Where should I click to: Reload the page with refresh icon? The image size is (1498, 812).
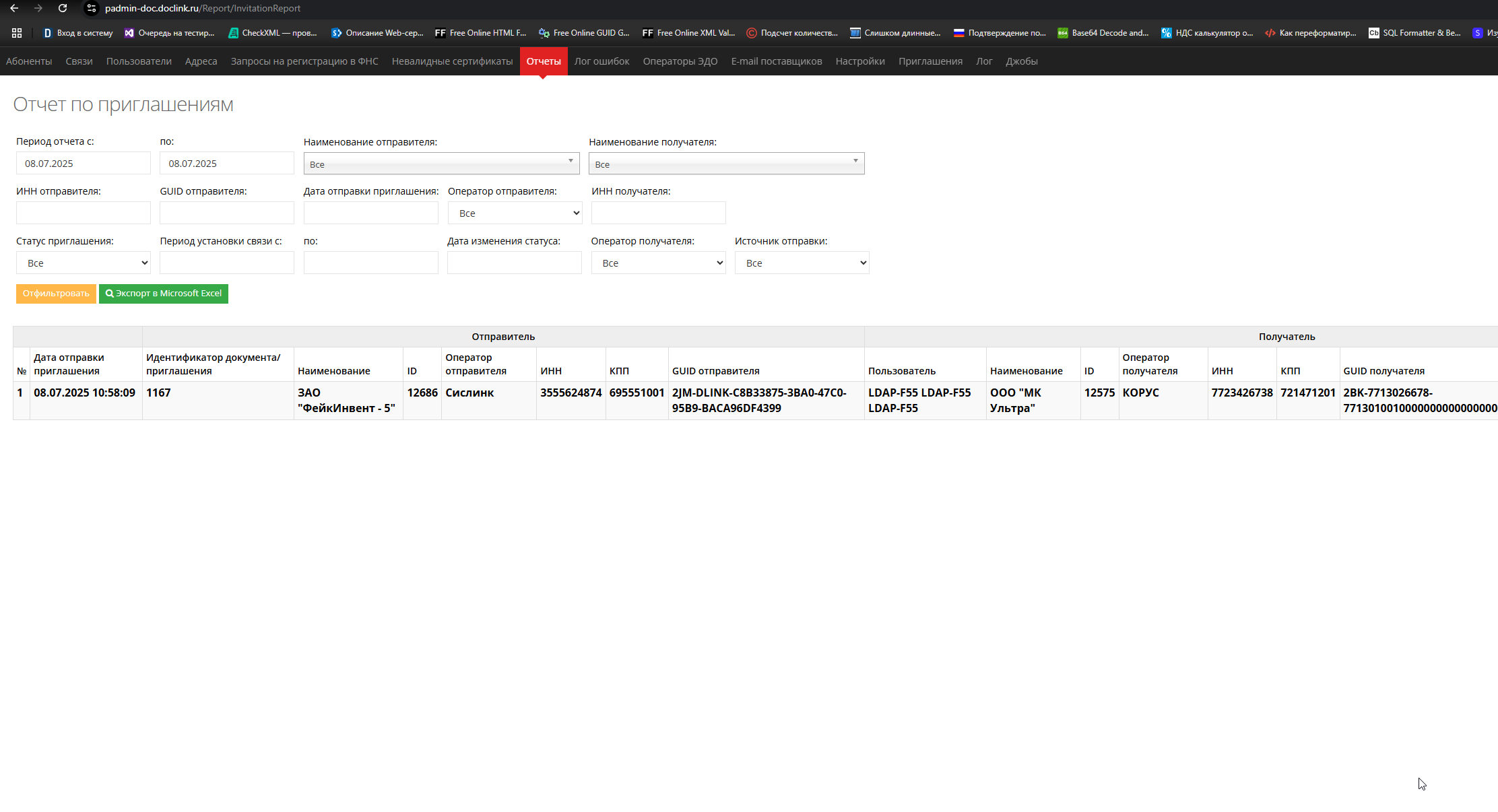pyautogui.click(x=63, y=8)
